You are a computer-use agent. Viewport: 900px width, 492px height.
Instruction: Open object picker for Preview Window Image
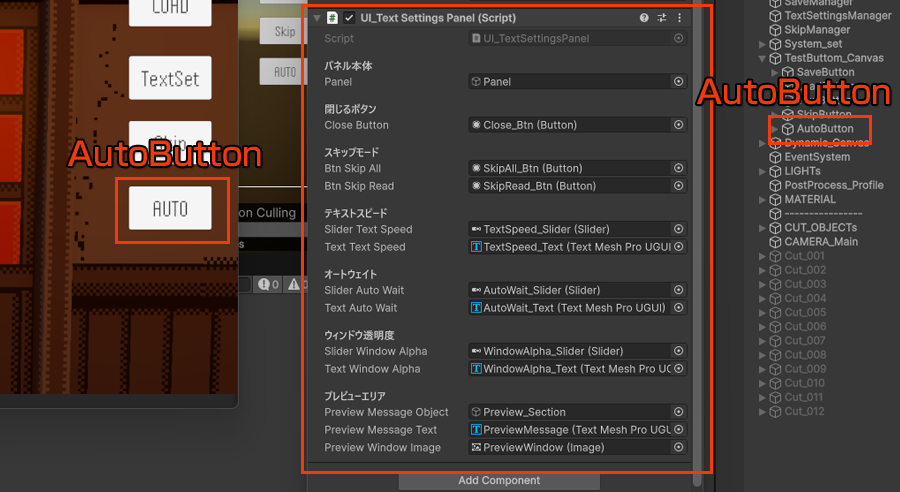pos(678,447)
